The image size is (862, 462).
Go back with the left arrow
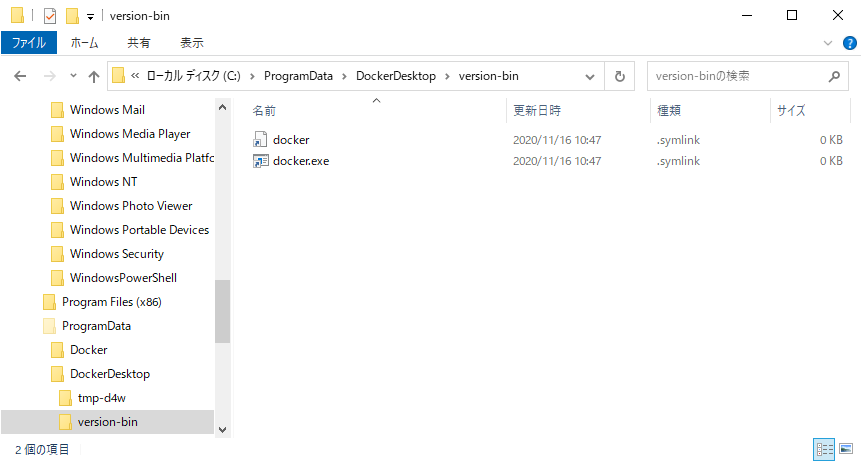[20, 76]
